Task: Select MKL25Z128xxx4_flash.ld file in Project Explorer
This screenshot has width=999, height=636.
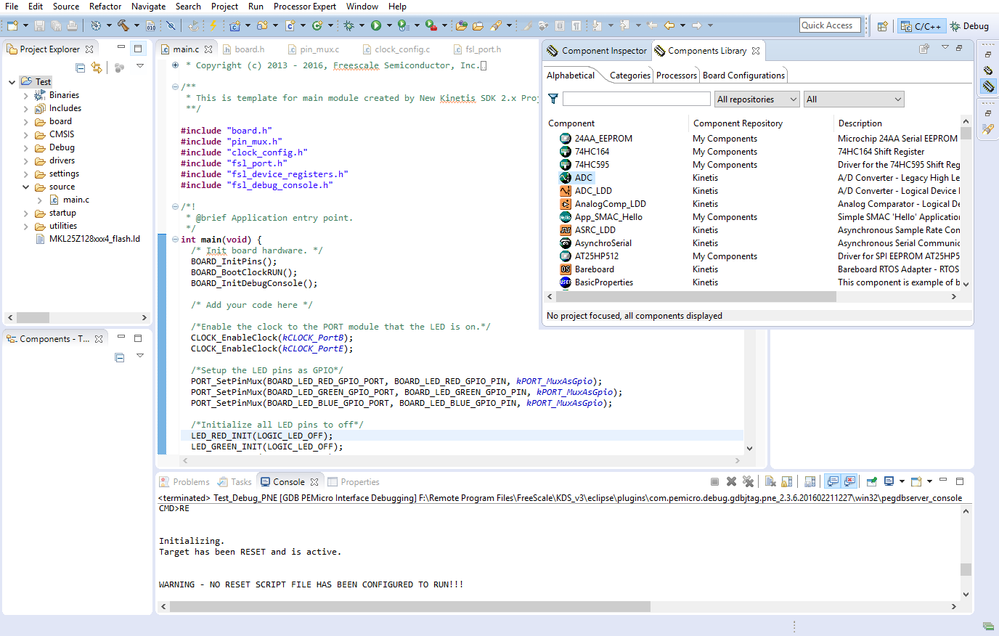Action: click(94, 239)
